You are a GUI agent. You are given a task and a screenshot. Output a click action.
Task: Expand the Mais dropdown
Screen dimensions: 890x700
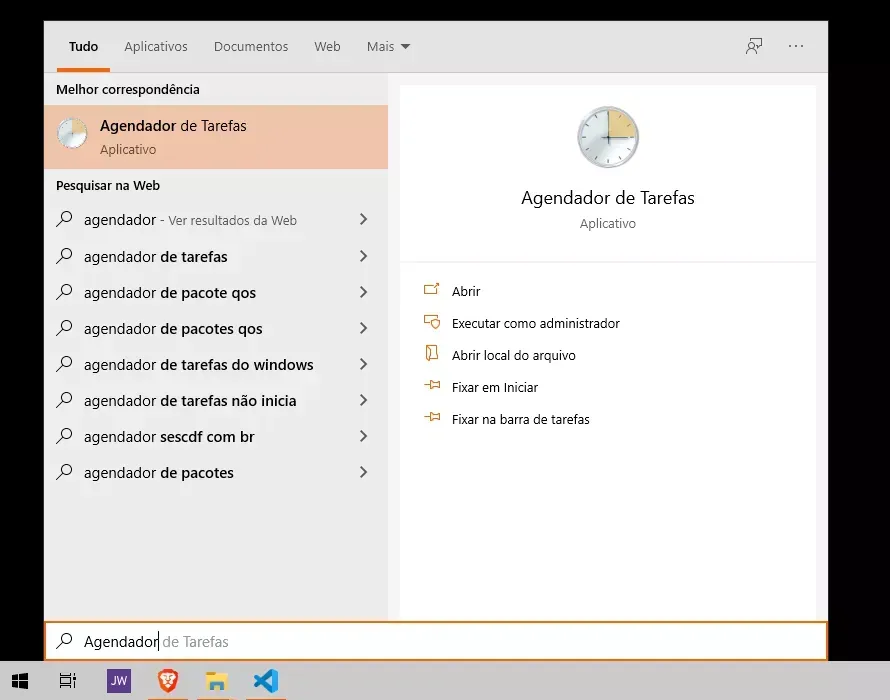click(x=388, y=47)
